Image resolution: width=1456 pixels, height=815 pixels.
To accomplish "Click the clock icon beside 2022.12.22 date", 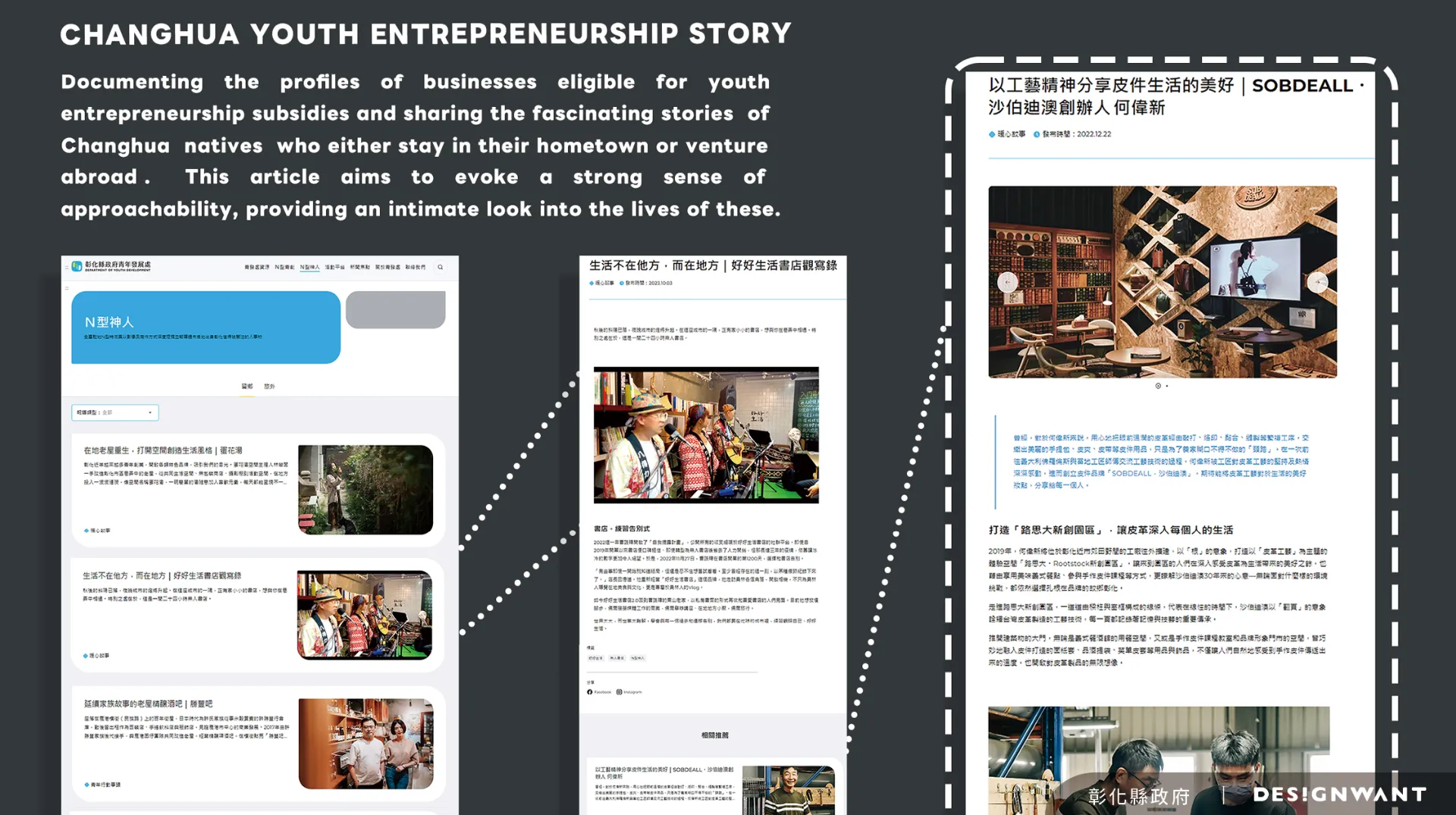I will [x=1037, y=134].
